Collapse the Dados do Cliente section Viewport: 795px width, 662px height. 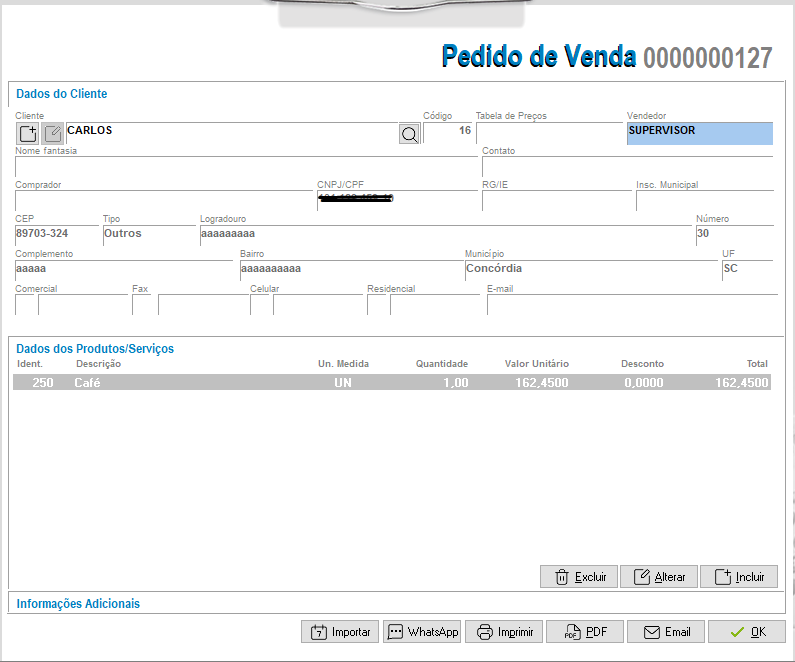click(62, 94)
